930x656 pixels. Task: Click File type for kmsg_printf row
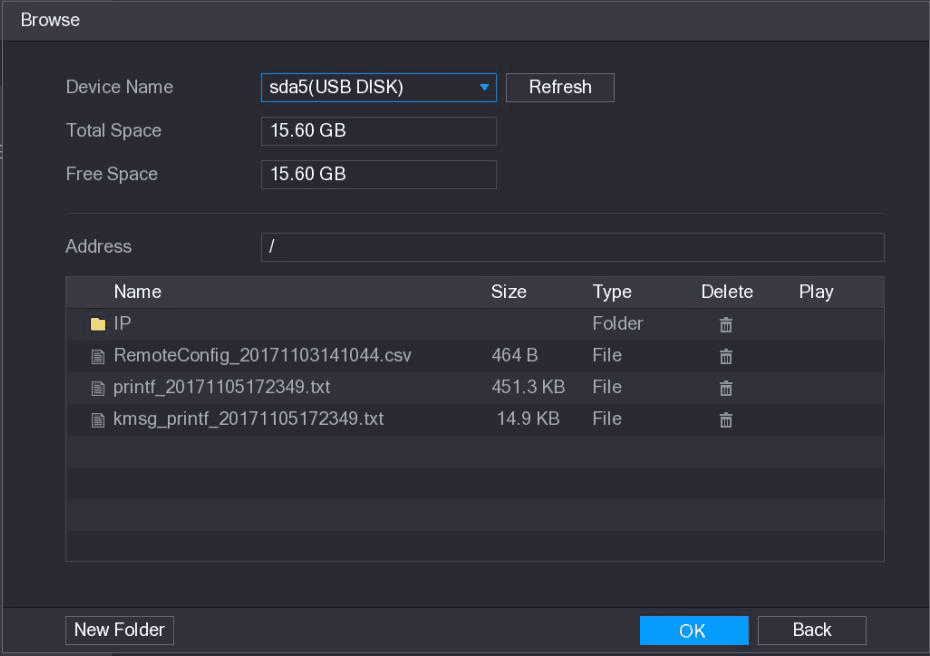coord(607,419)
